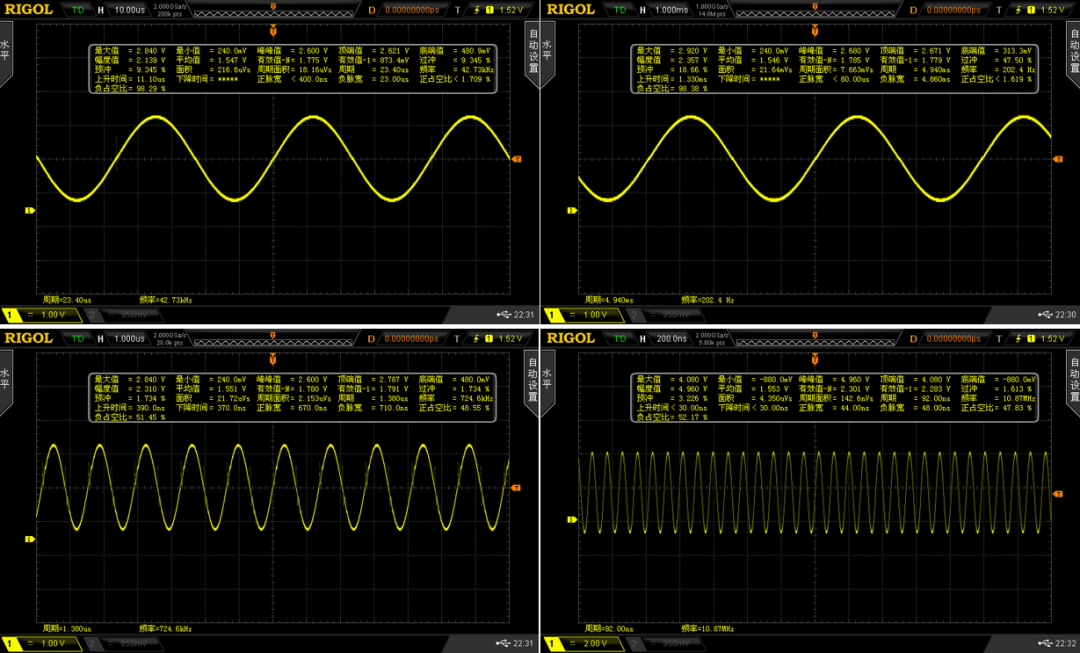This screenshot has height=653, width=1080.
Task: Open the 水平 side tab in the 10.00us panel
Action: (x=6, y=54)
